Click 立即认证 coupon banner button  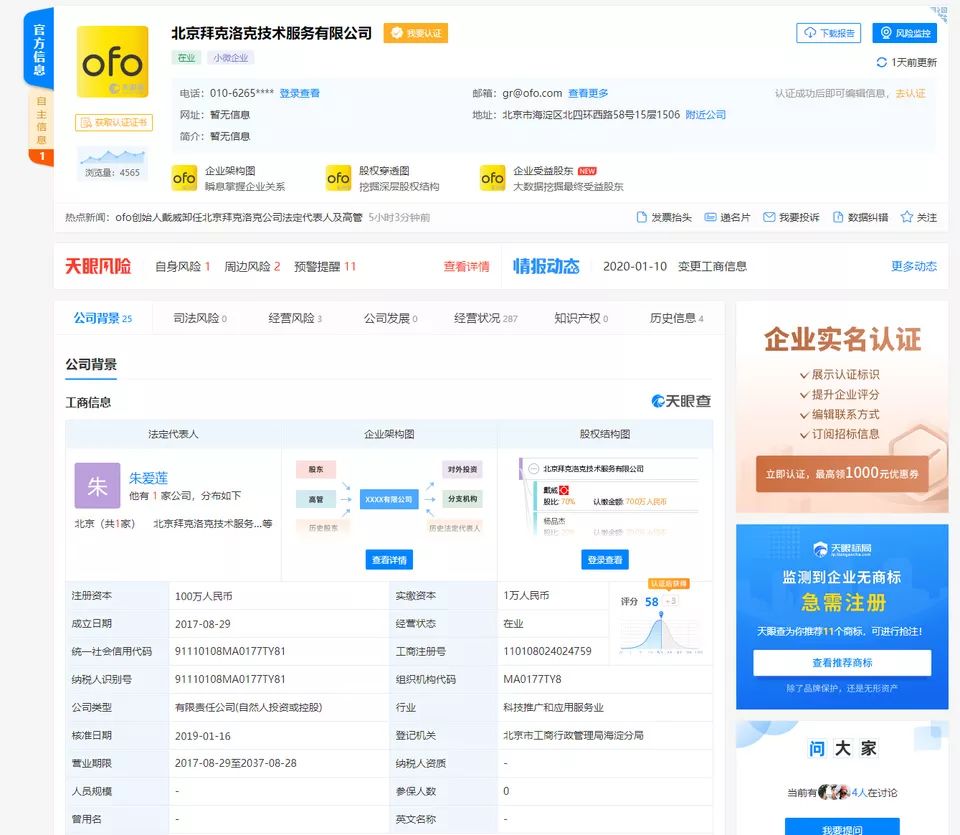click(x=842, y=473)
